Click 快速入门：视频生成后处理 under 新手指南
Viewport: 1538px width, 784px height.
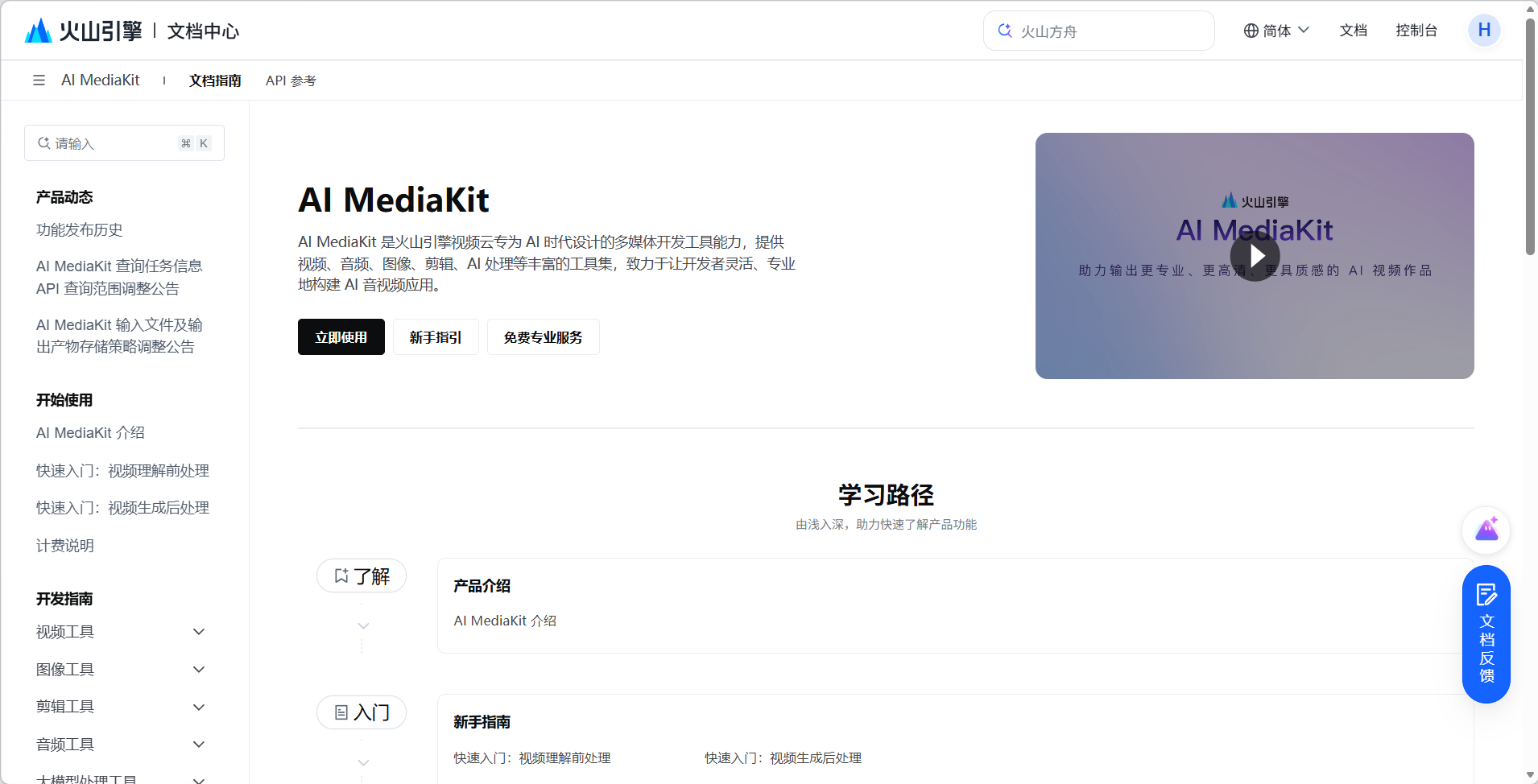[x=783, y=758]
